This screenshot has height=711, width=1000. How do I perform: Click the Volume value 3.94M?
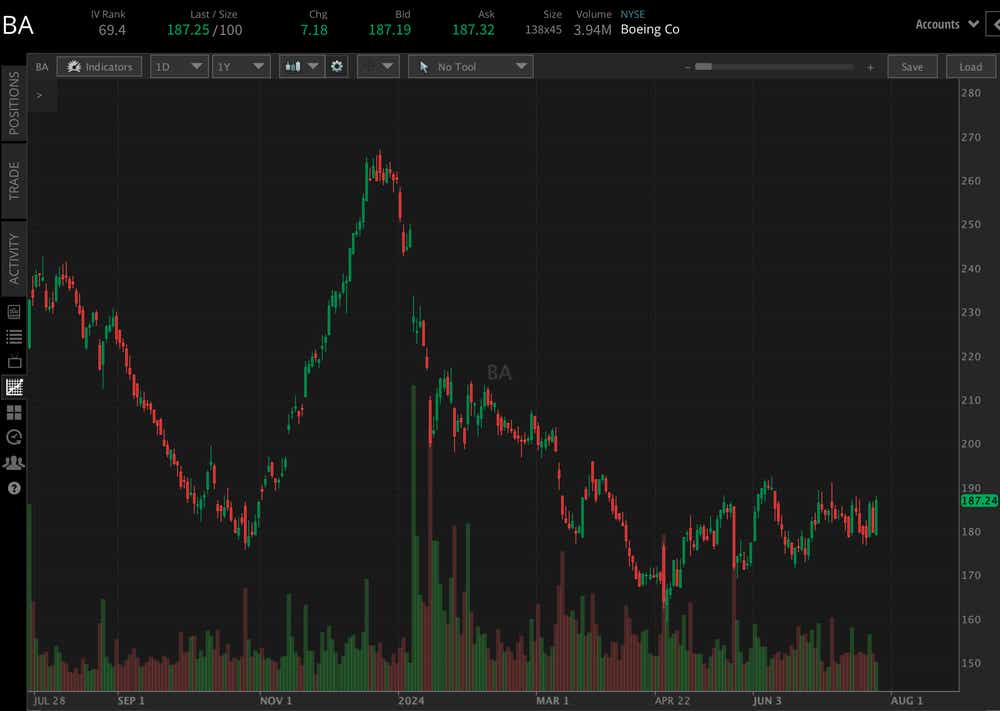click(592, 30)
